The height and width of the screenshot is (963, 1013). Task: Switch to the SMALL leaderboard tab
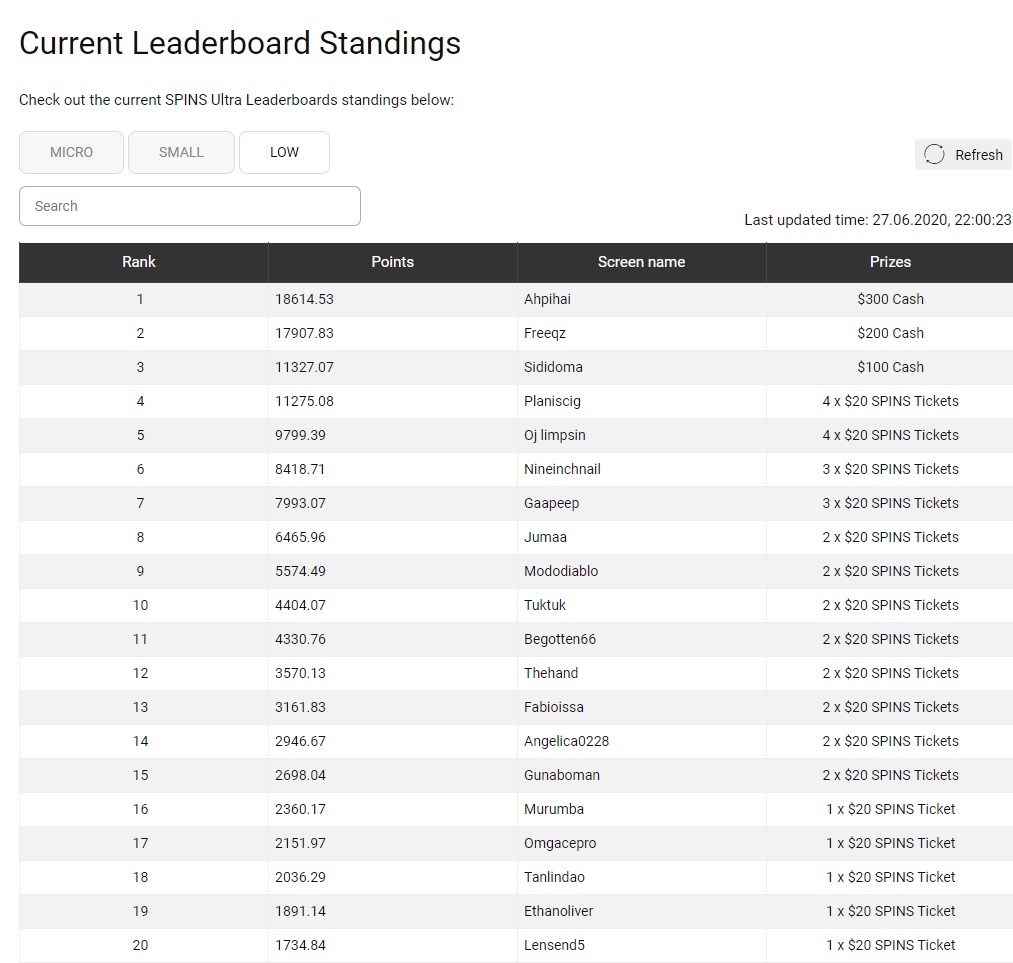pos(181,152)
